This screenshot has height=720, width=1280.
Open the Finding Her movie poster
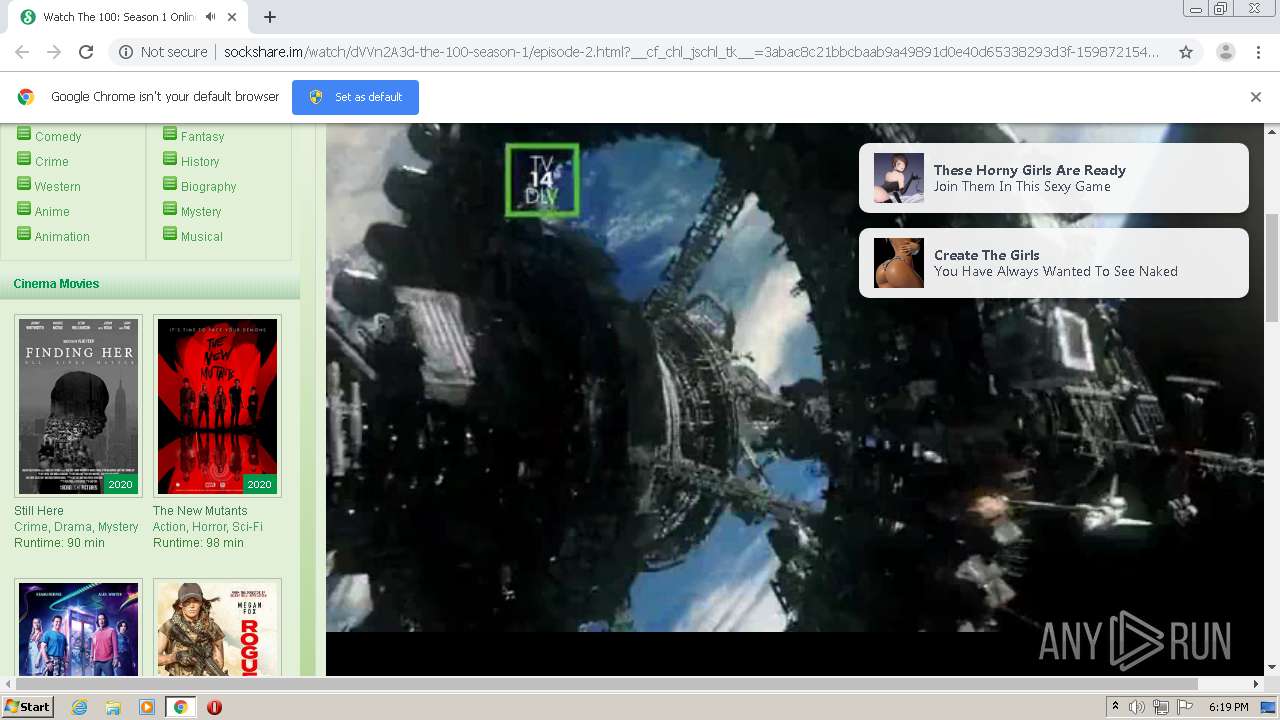click(x=78, y=406)
